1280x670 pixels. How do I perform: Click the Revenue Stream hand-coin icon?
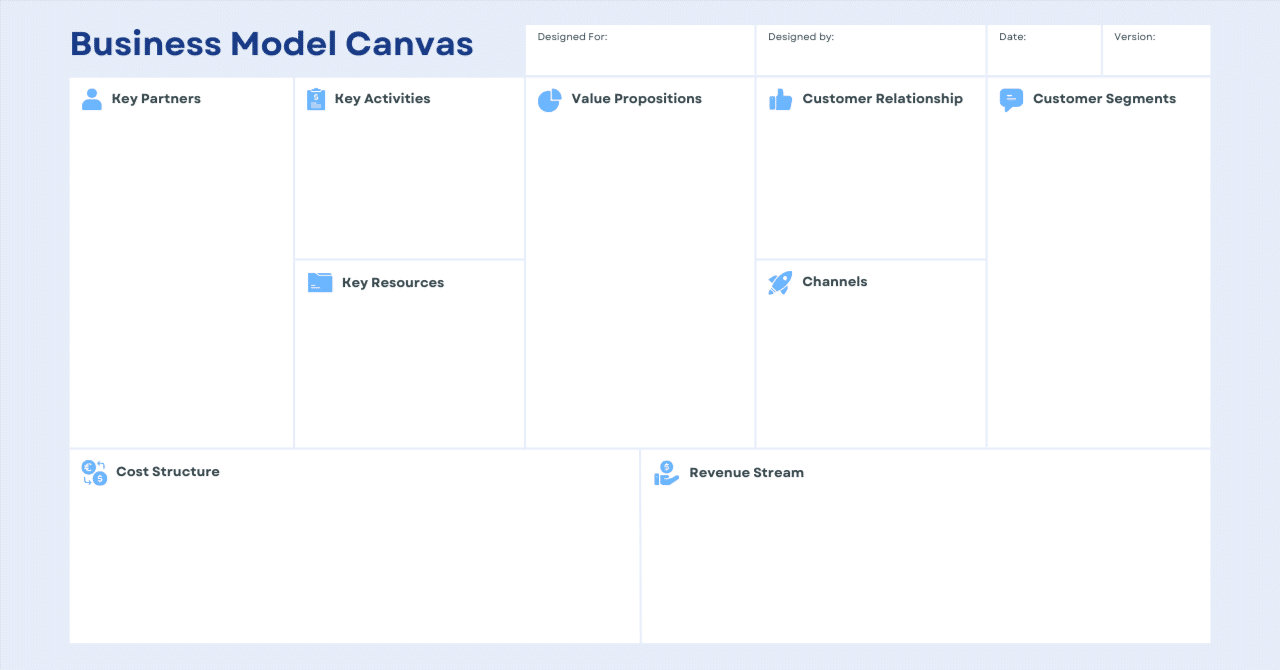point(666,473)
